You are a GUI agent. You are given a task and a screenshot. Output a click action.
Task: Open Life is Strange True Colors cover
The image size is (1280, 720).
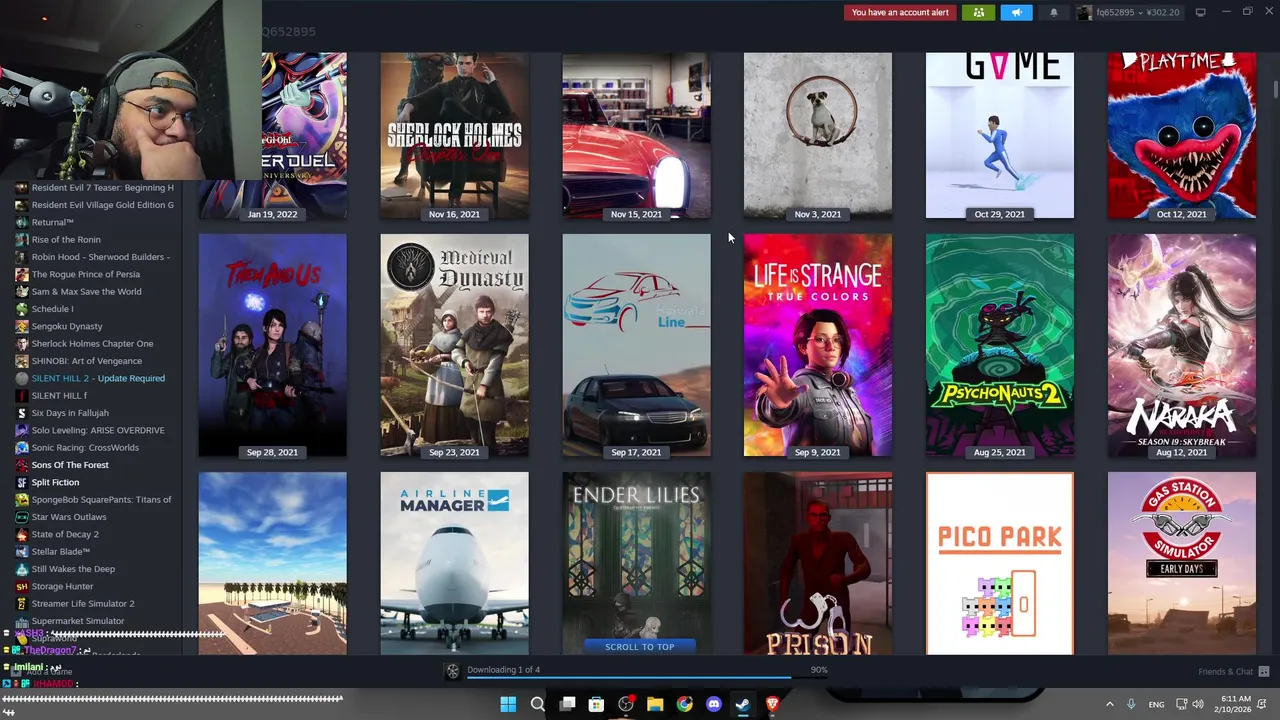pos(817,345)
